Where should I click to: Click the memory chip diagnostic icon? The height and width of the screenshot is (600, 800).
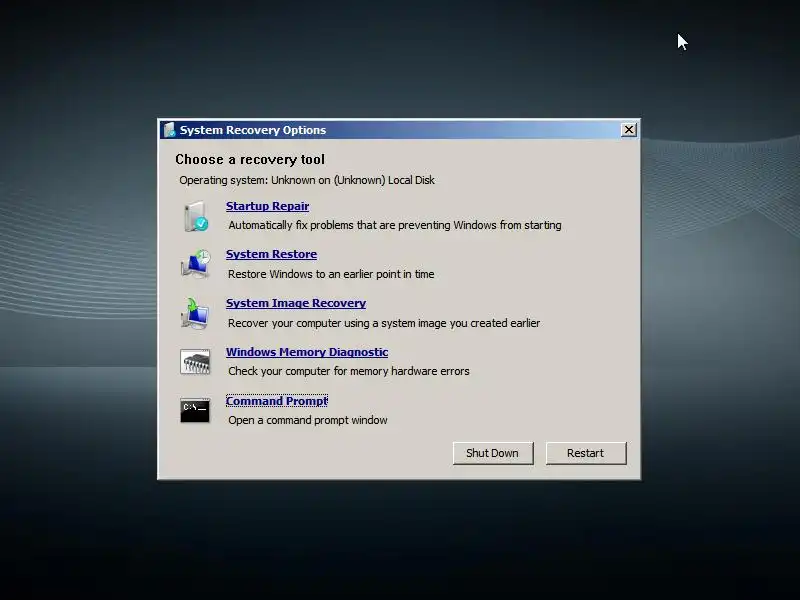tap(195, 362)
